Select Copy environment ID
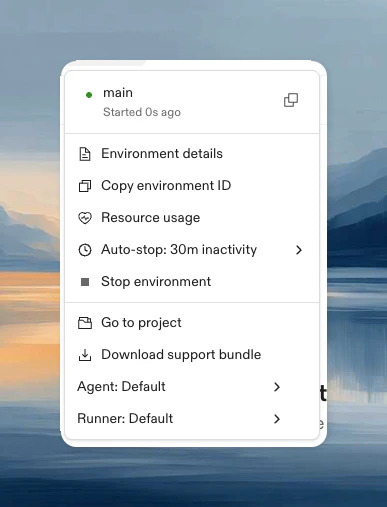Image resolution: width=387 pixels, height=507 pixels. click(x=192, y=186)
